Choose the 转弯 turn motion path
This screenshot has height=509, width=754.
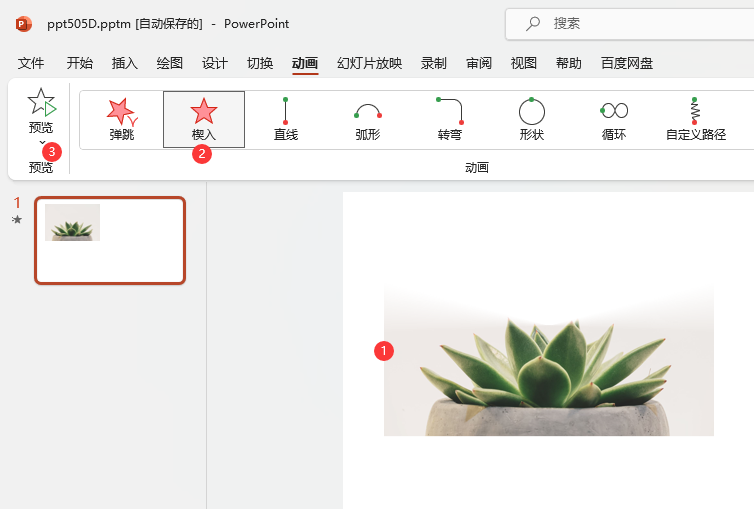(450, 119)
